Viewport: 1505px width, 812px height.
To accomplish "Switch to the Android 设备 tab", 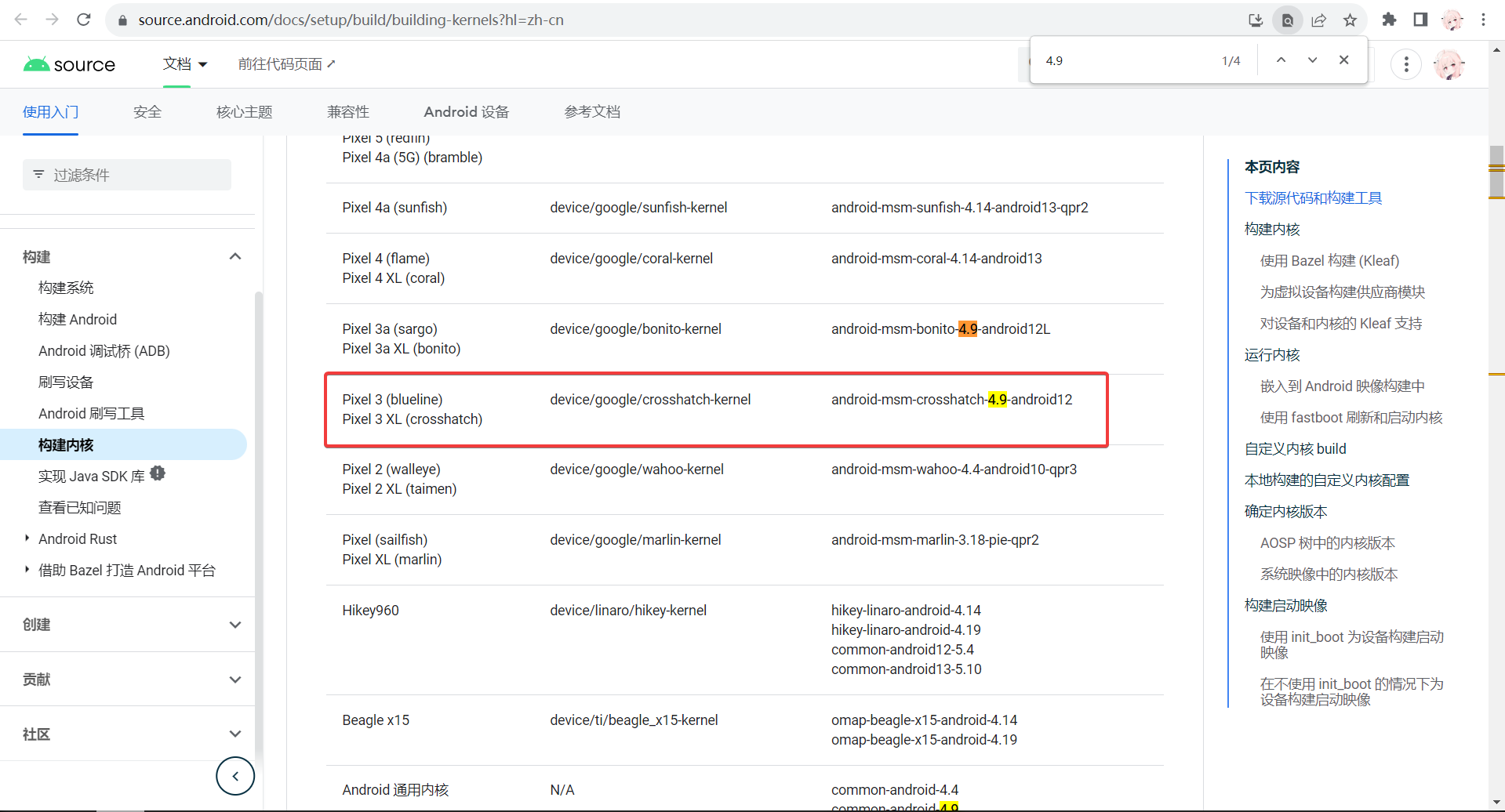I will (x=466, y=112).
